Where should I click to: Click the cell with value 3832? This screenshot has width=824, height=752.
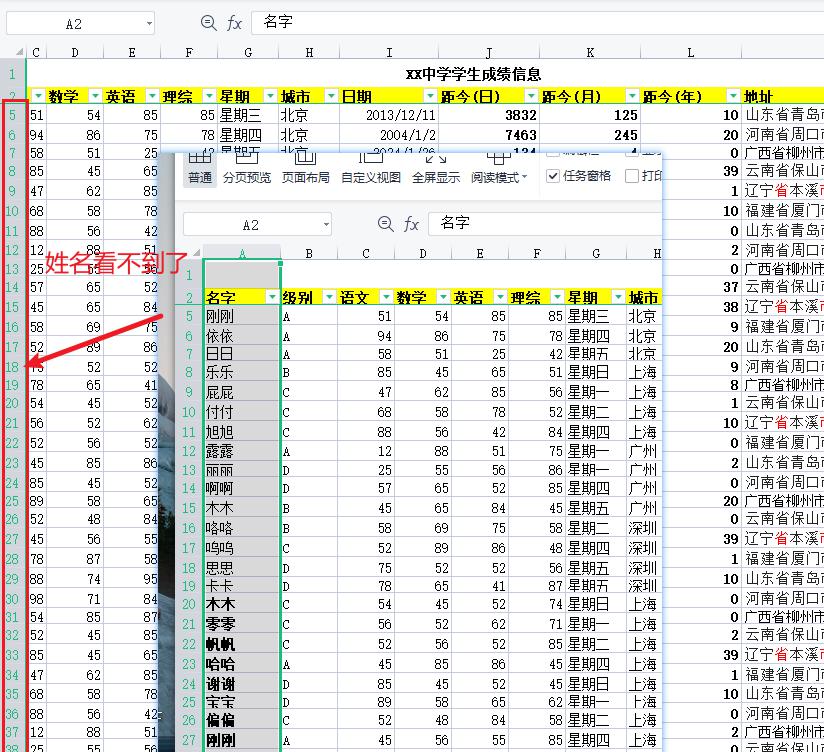[489, 115]
